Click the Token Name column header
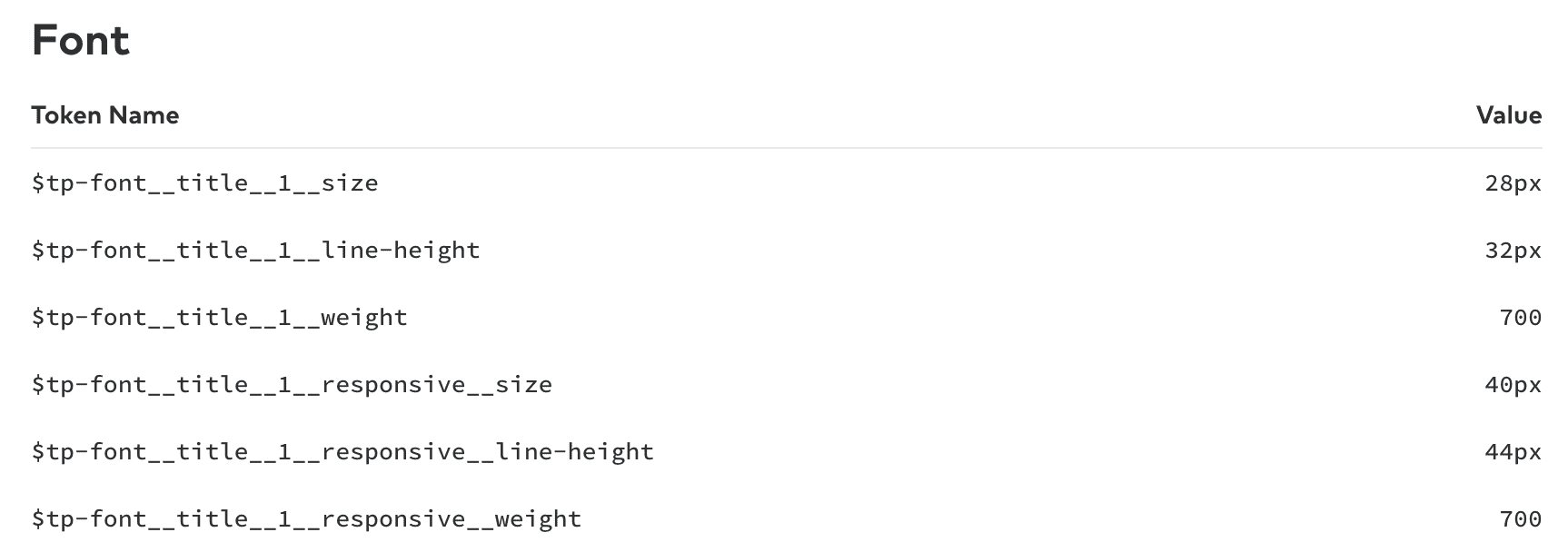 tap(104, 115)
